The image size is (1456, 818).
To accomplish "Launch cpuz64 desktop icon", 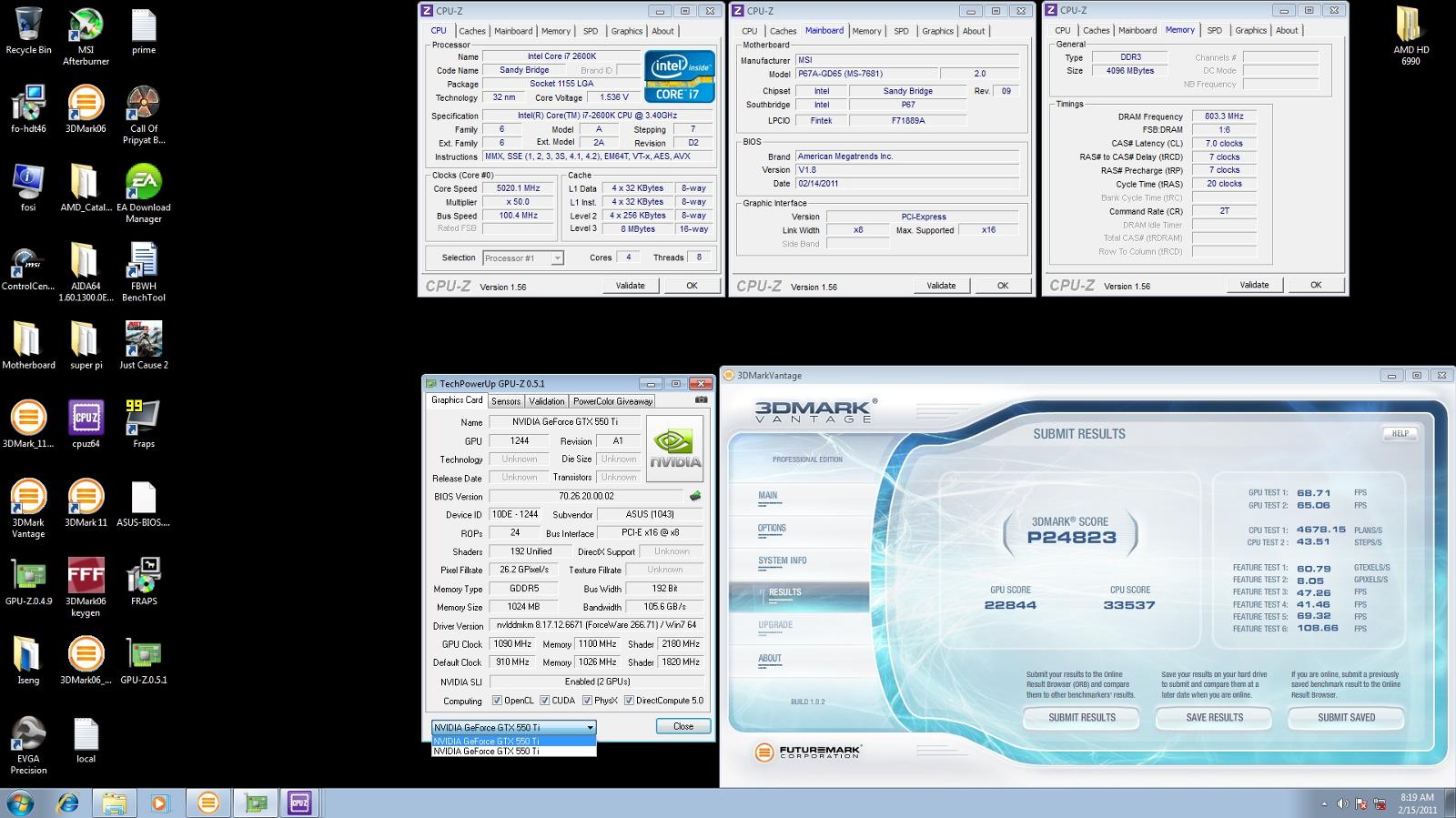I will [x=86, y=425].
